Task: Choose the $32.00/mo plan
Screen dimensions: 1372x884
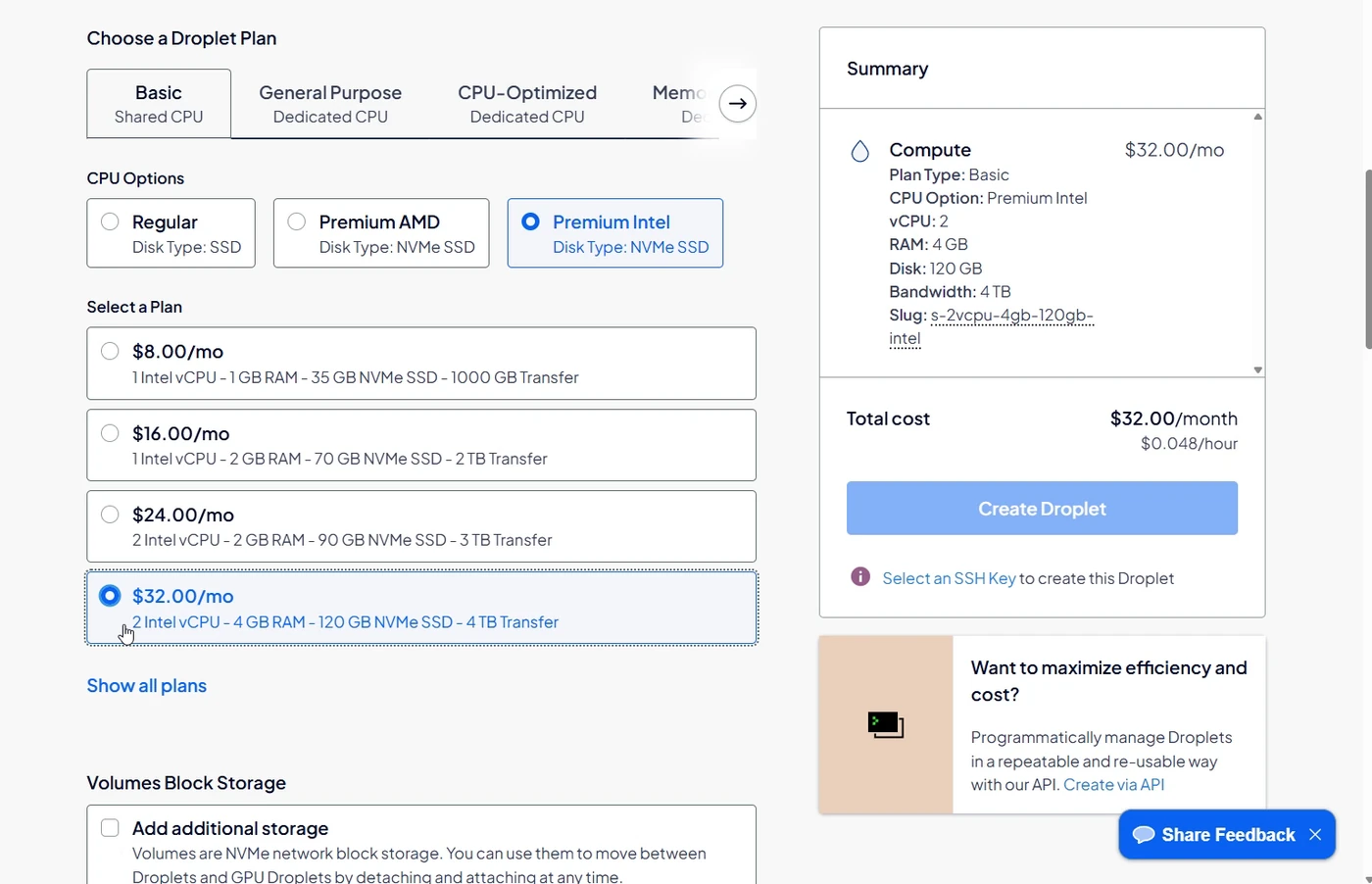Action: (421, 608)
